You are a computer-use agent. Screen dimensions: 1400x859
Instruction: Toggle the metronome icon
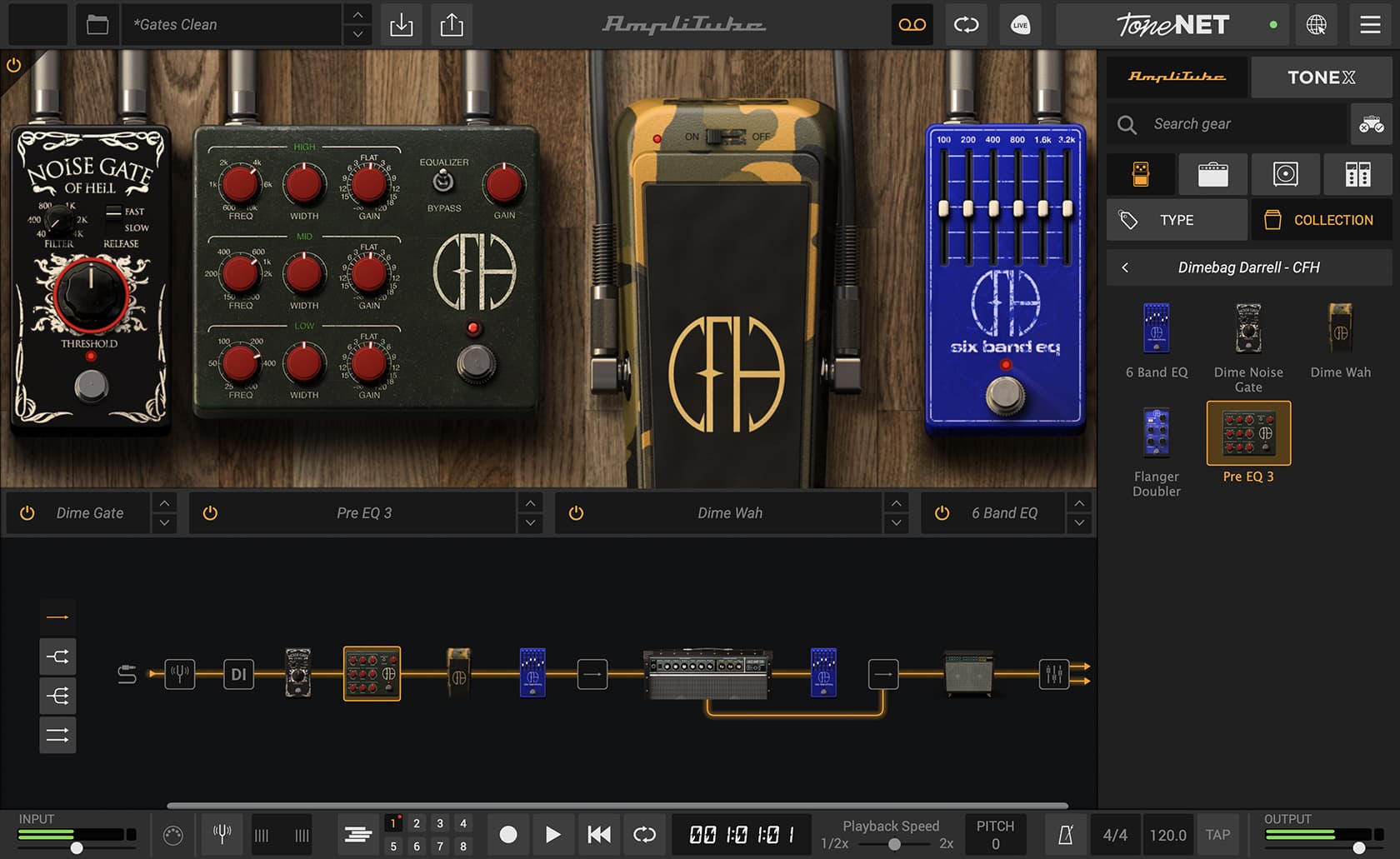(1065, 835)
